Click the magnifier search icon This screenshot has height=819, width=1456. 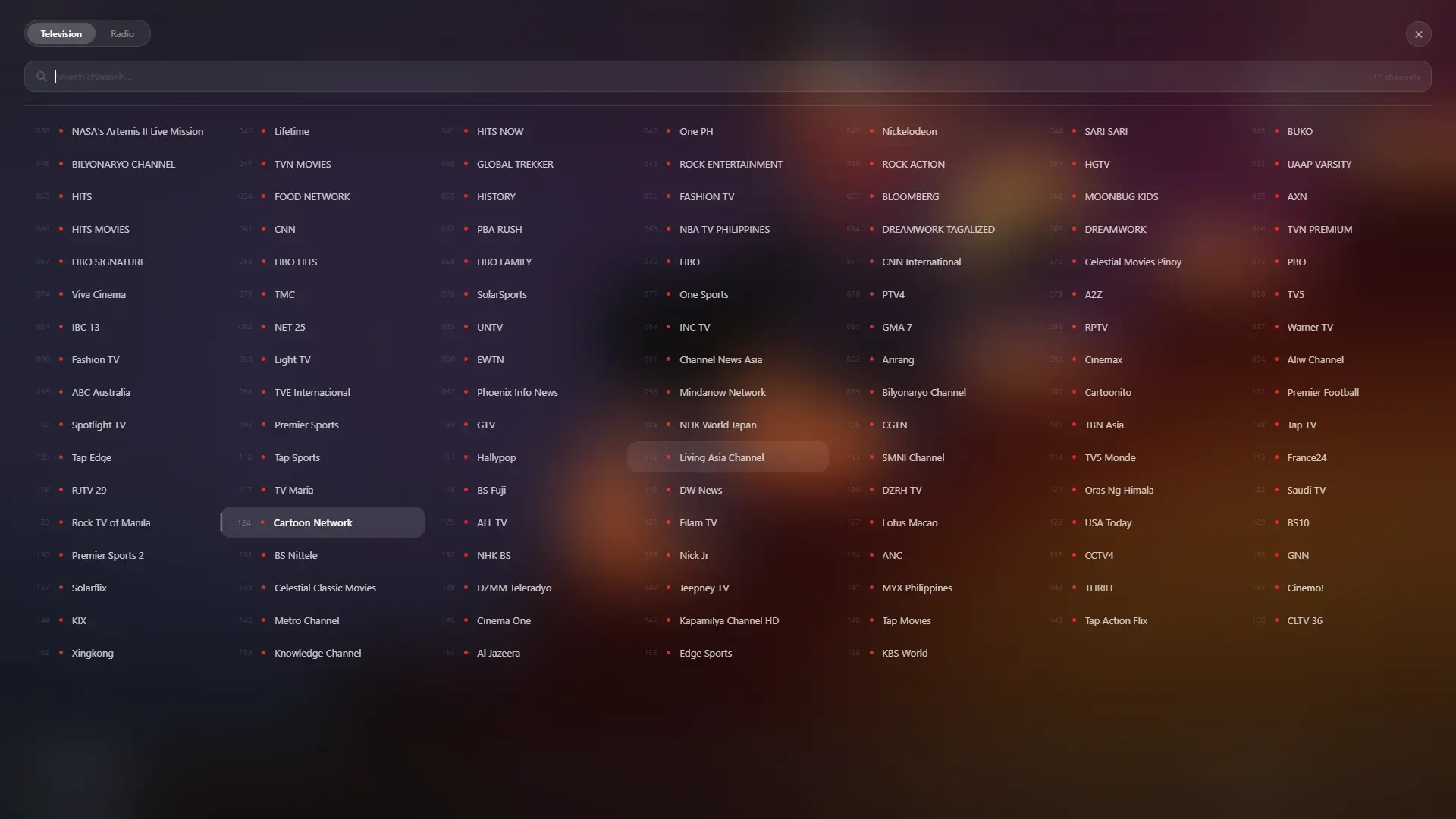[42, 77]
